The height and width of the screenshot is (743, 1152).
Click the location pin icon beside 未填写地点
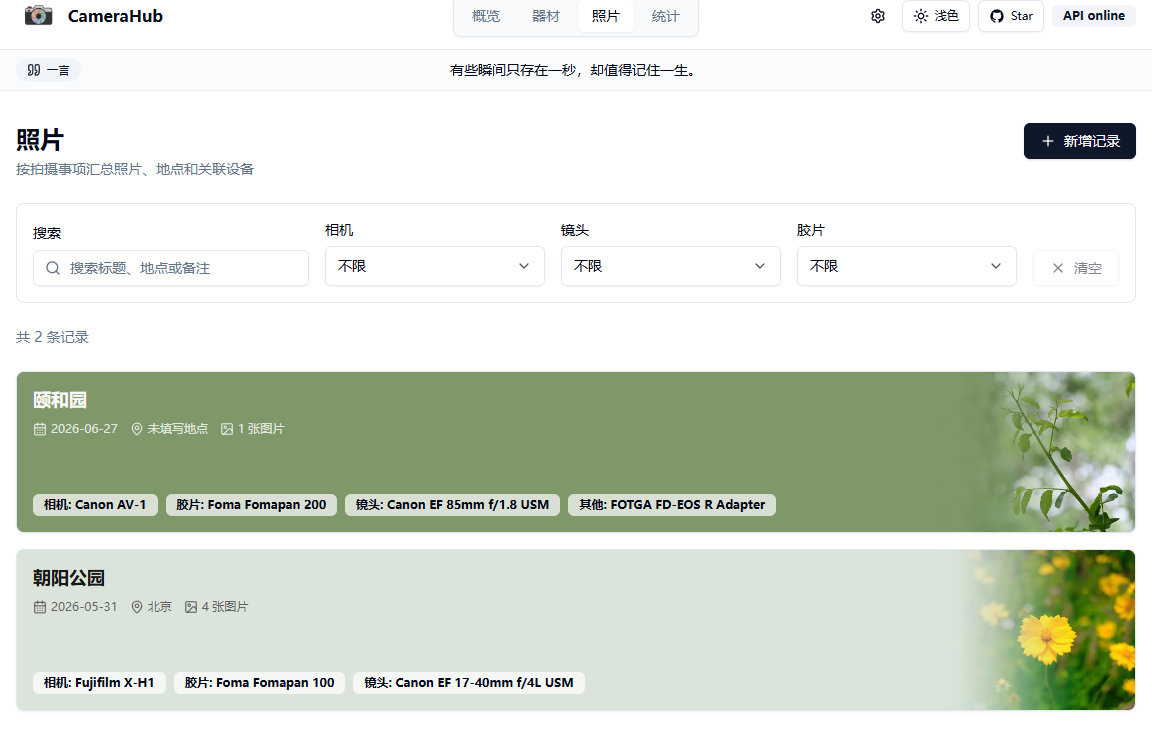click(137, 429)
